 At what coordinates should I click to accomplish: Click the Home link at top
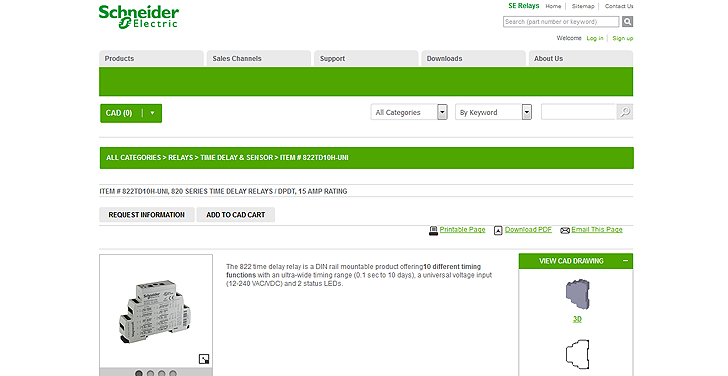553,6
